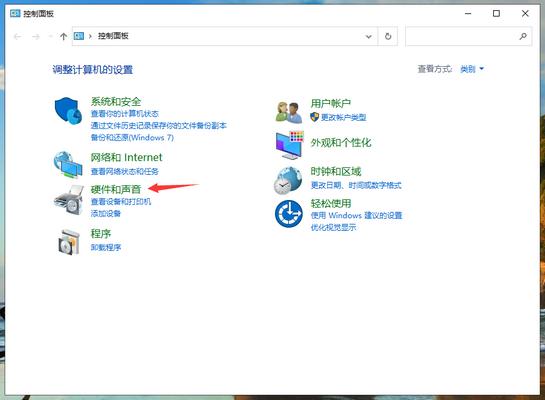This screenshot has height=400, width=545.
Task: Click 控制面板 in the address breadcrumb
Action: click(x=113, y=36)
